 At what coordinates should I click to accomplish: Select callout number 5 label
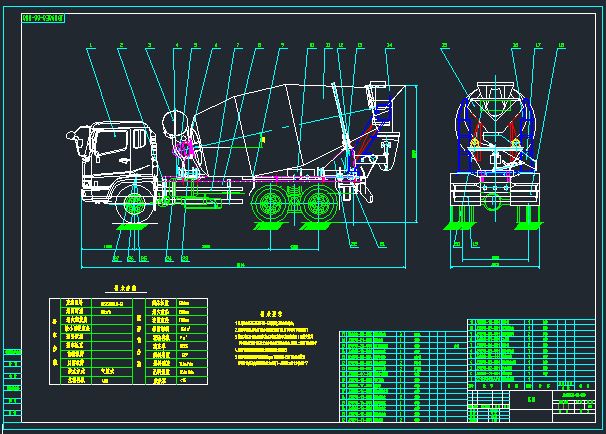(x=195, y=46)
